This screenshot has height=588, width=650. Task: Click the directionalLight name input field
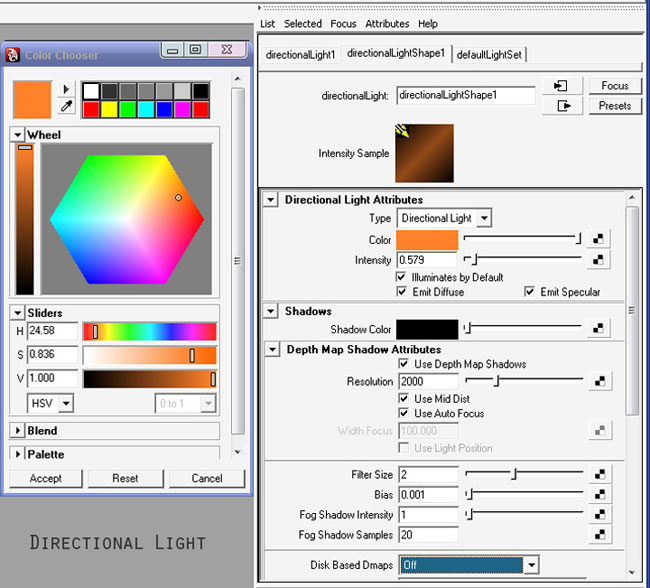(x=466, y=96)
